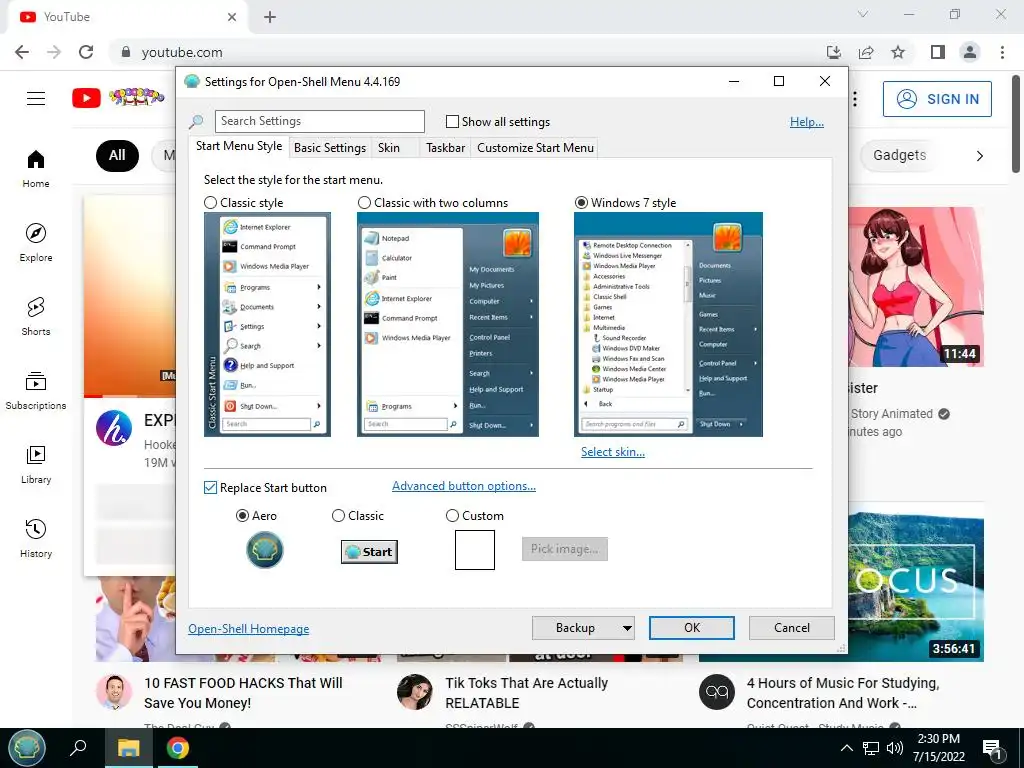Image resolution: width=1024 pixels, height=768 pixels.
Task: Select Classic with two columns style
Action: (x=364, y=202)
